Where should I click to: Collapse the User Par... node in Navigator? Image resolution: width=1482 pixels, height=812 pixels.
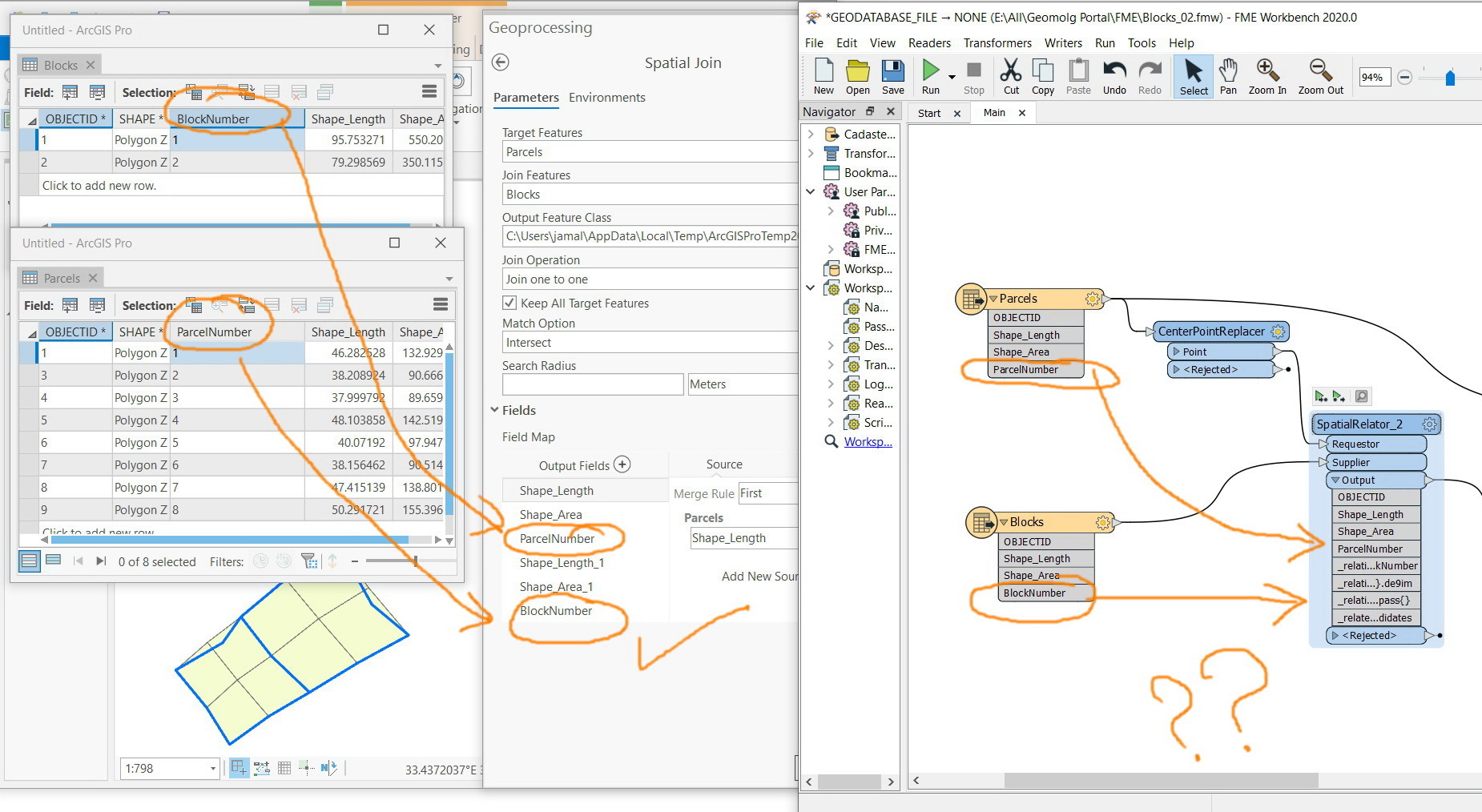[x=811, y=192]
